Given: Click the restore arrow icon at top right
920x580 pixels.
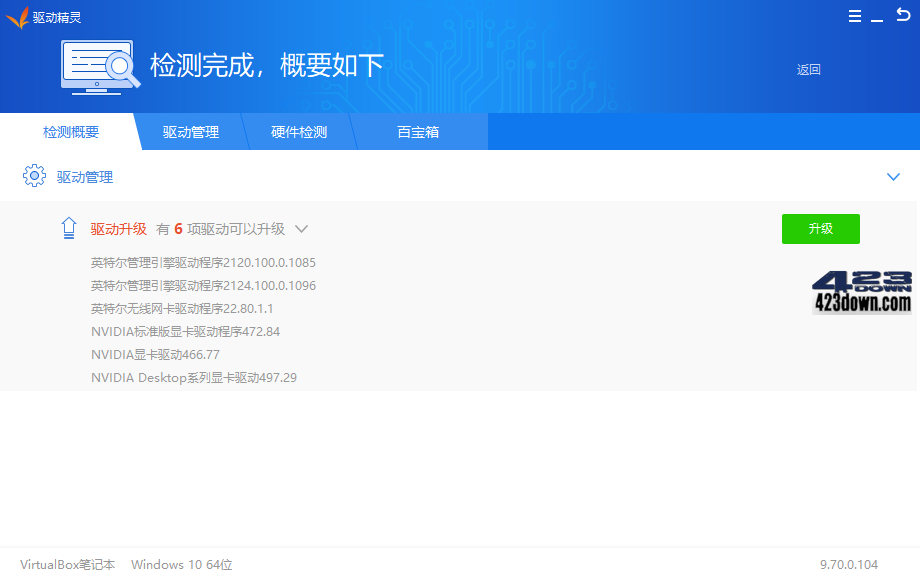Looking at the screenshot, I should coord(903,16).
